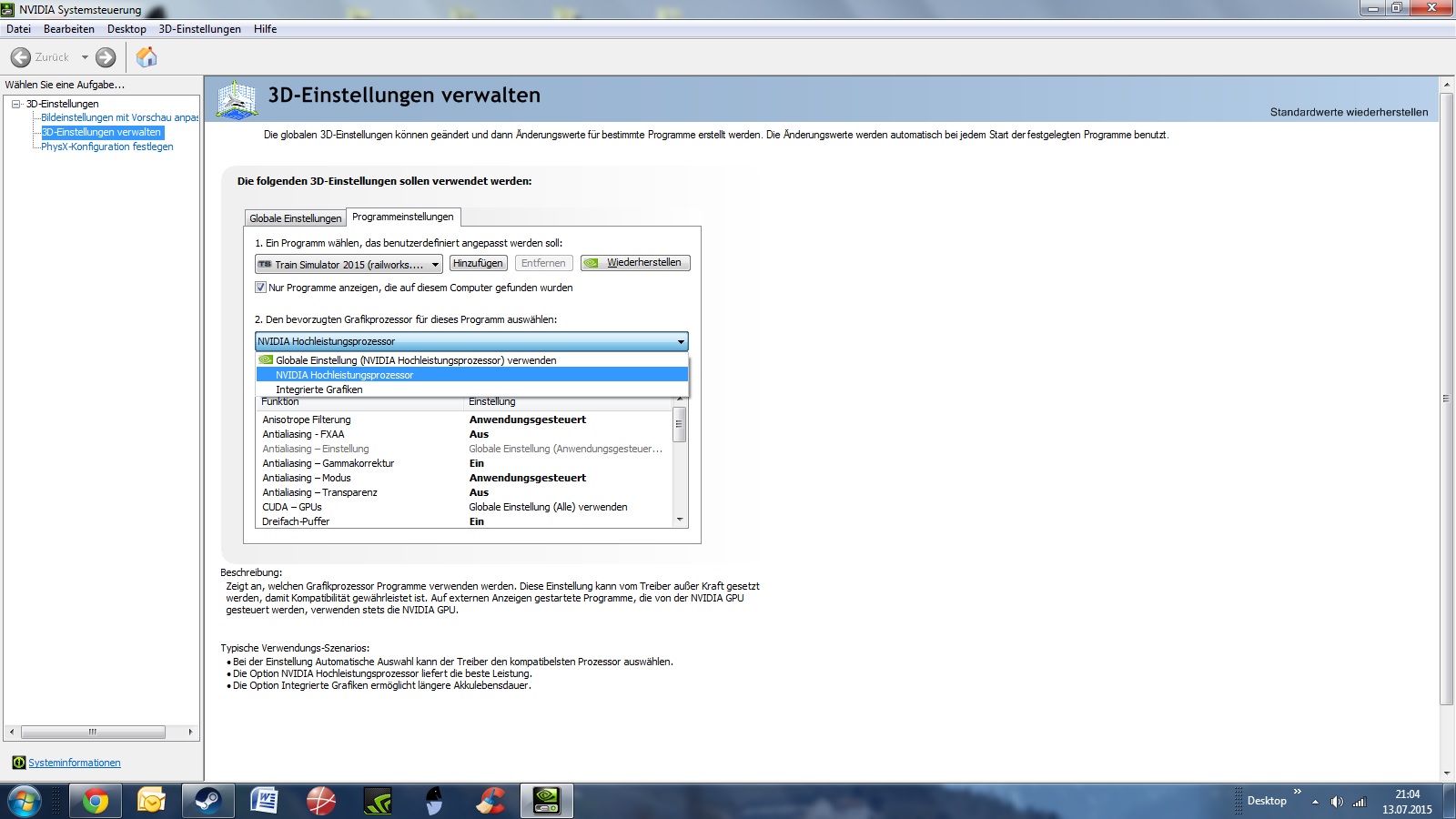Open CCleaner from the taskbar
This screenshot has height=819, width=1456.
(x=490, y=801)
